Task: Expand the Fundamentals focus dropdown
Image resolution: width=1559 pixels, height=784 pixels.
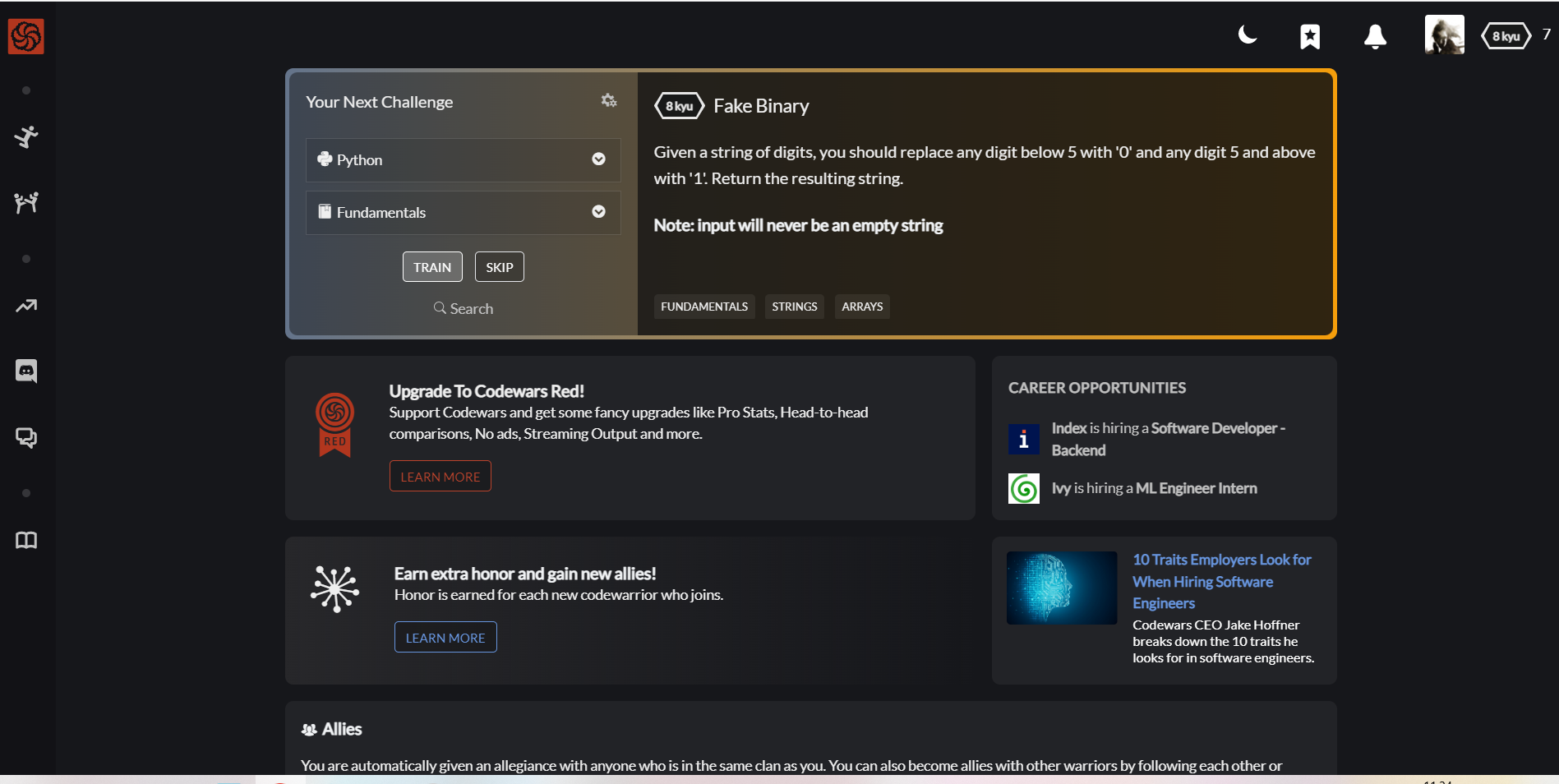Action: tap(463, 212)
